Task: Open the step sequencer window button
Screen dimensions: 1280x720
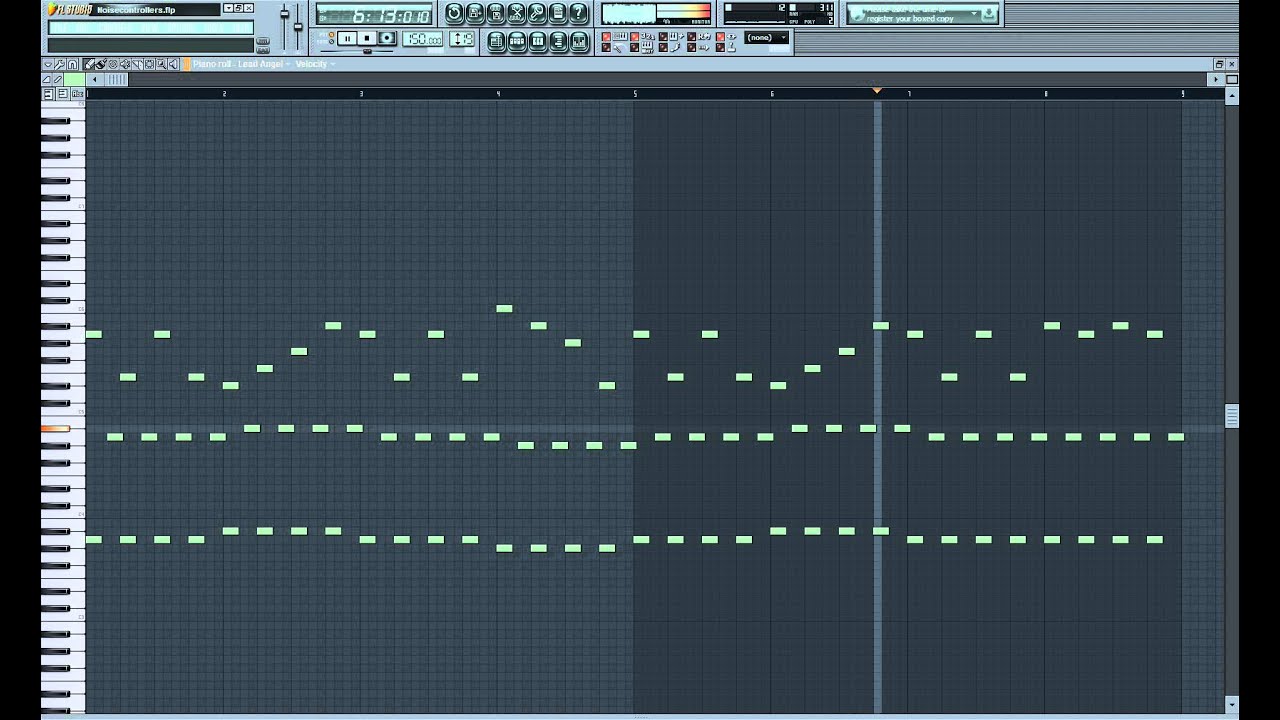Action: pyautogui.click(x=516, y=41)
